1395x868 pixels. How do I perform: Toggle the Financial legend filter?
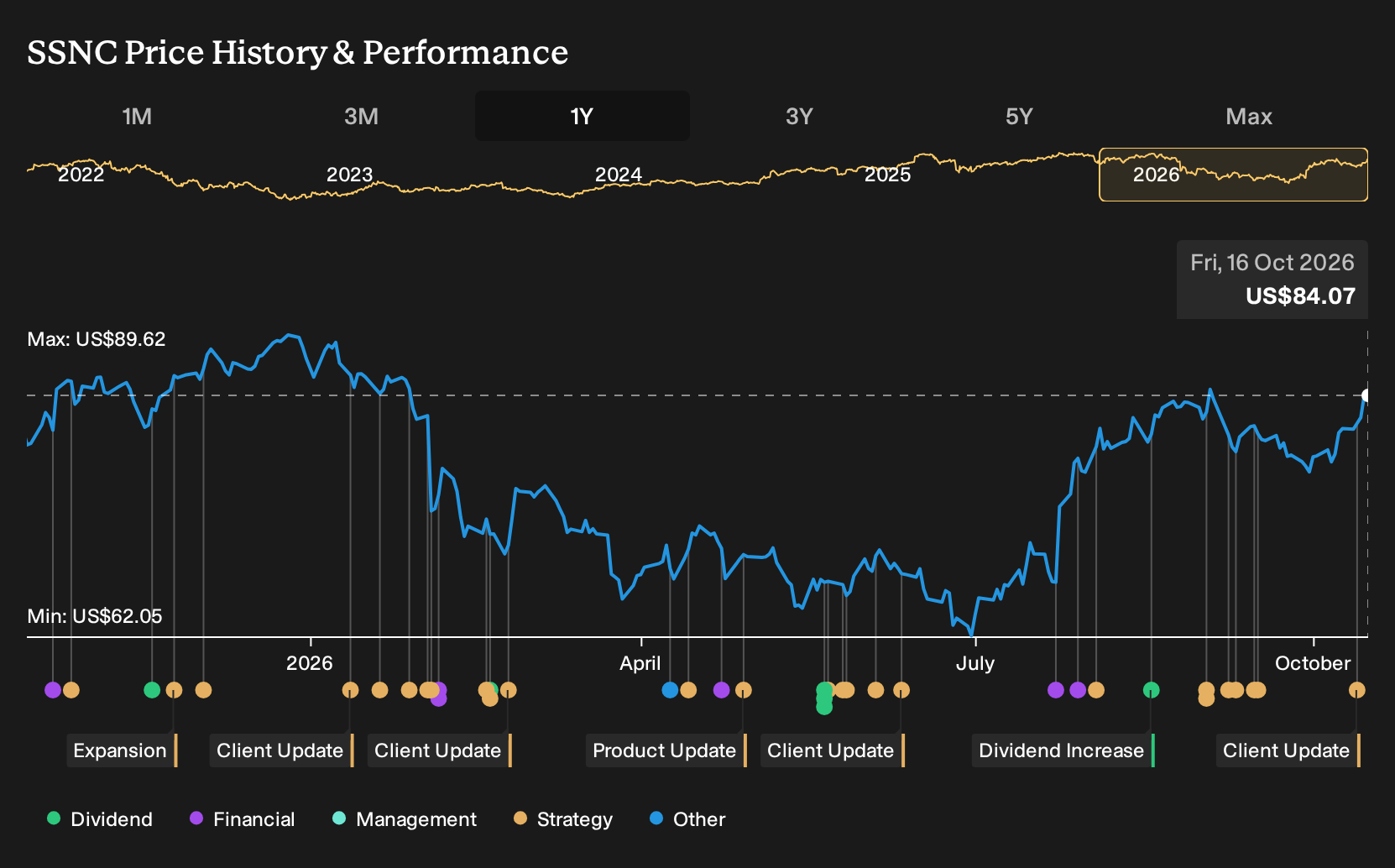pyautogui.click(x=243, y=818)
